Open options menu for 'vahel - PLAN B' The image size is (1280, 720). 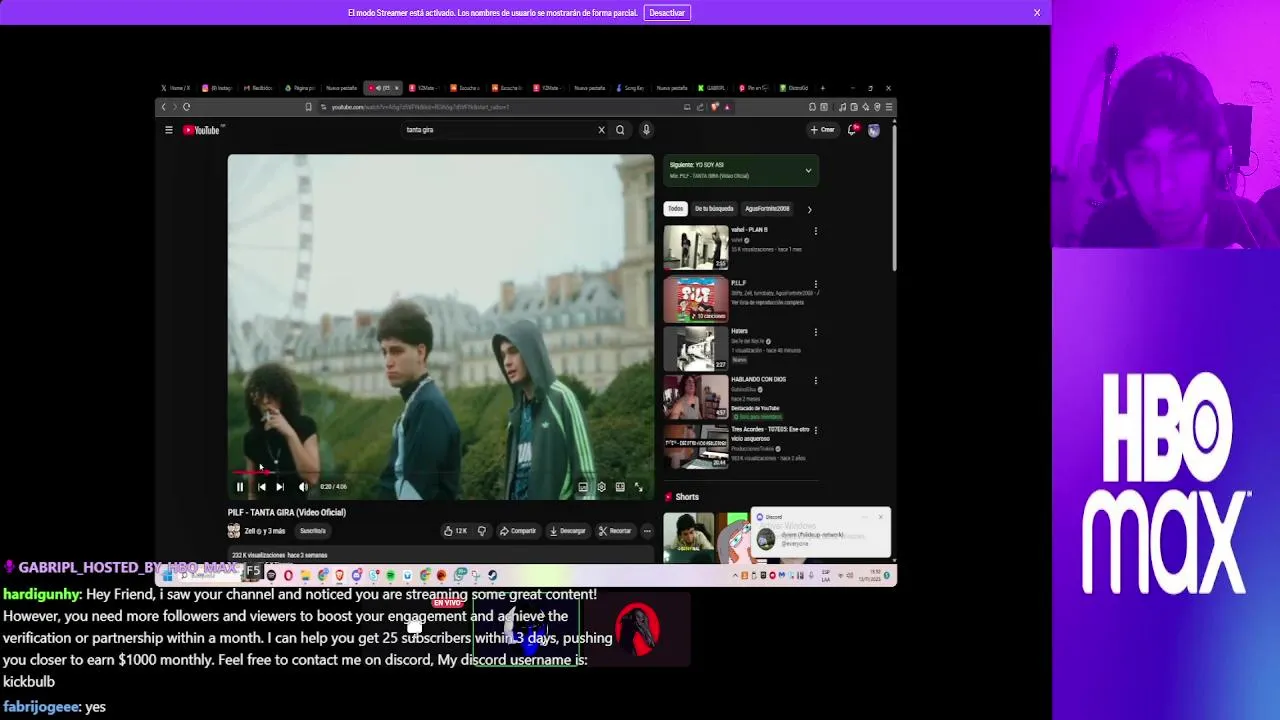pyautogui.click(x=815, y=231)
